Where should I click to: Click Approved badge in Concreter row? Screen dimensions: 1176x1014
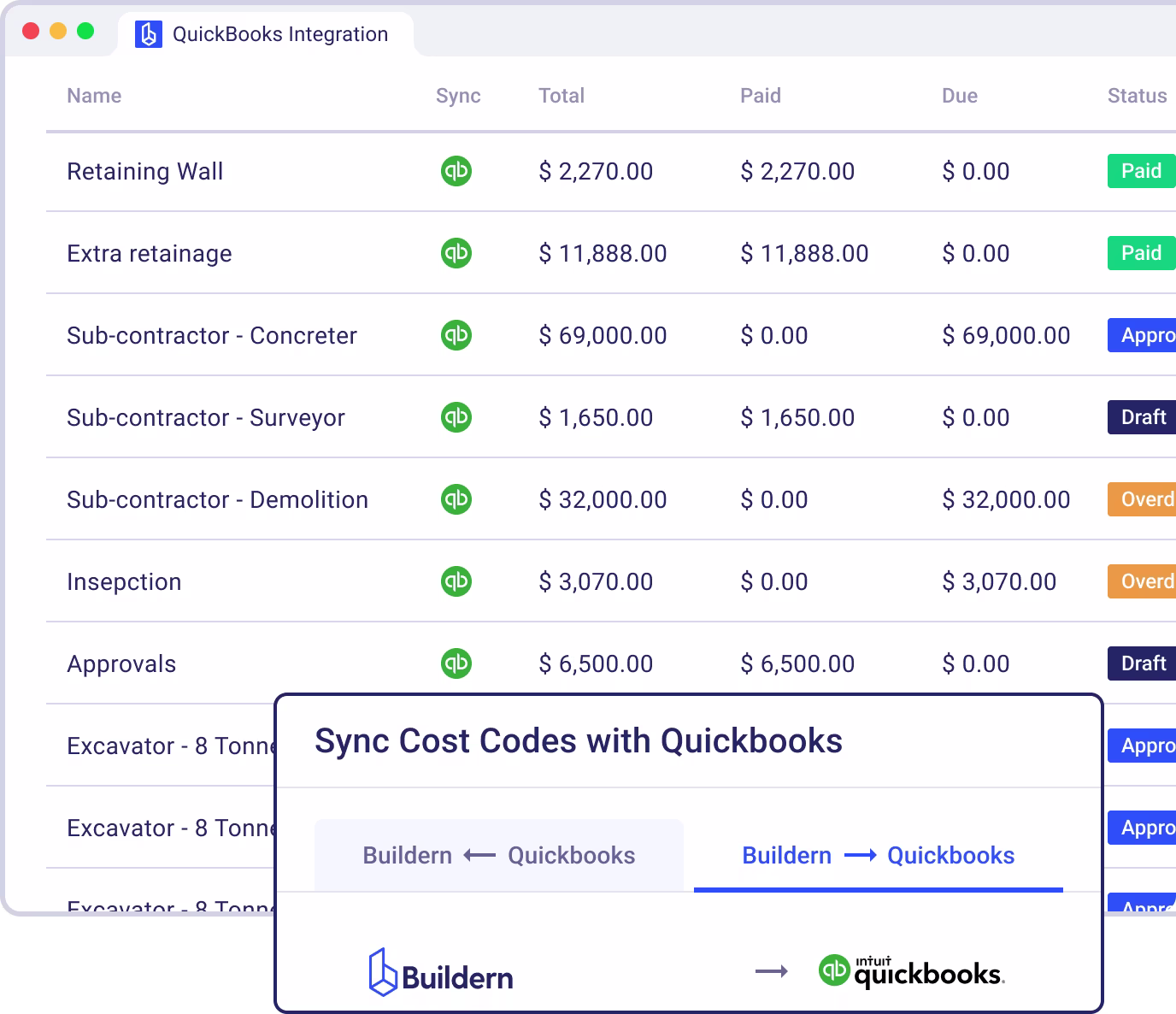click(1142, 335)
